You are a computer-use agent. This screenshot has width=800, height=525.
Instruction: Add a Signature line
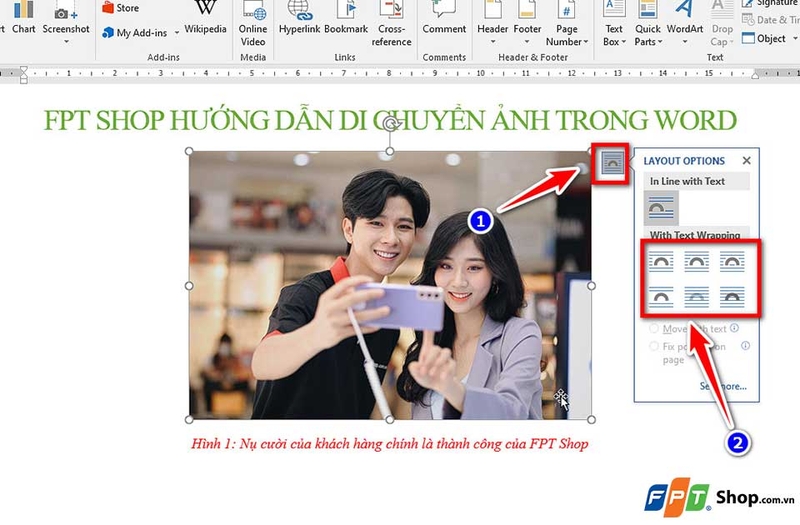coord(770,4)
